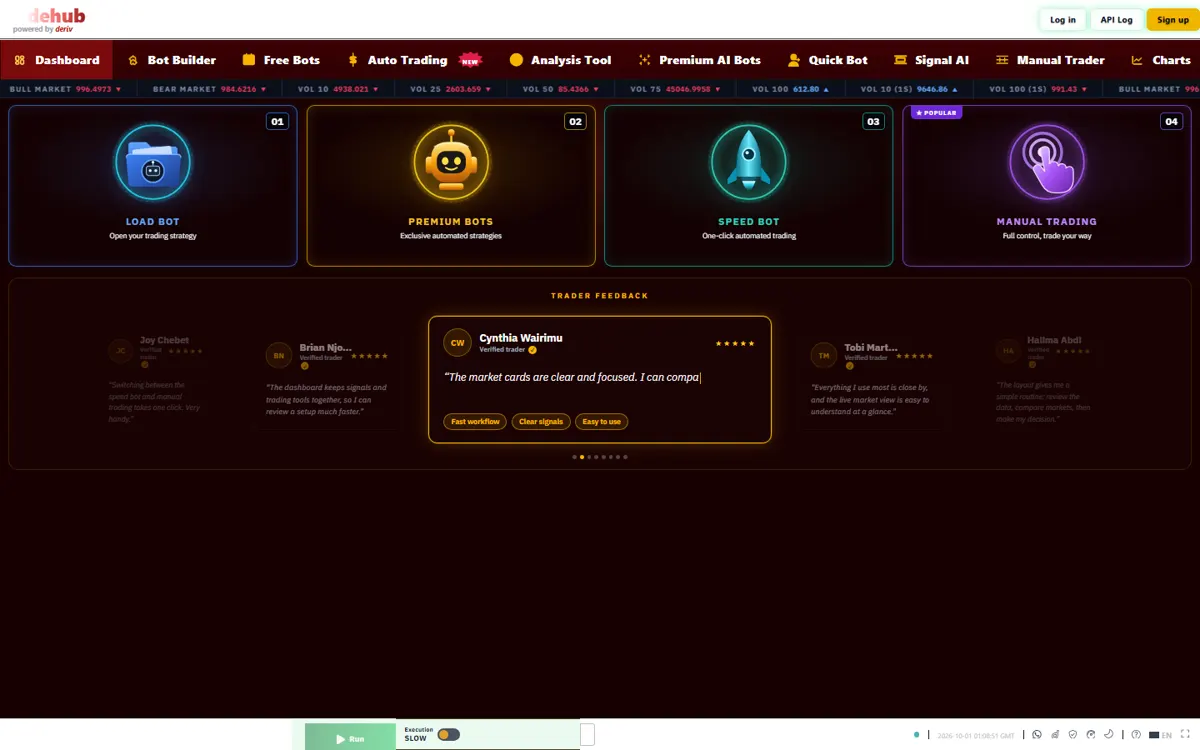
Task: Open the Load Bot folder icon
Action: (153, 163)
